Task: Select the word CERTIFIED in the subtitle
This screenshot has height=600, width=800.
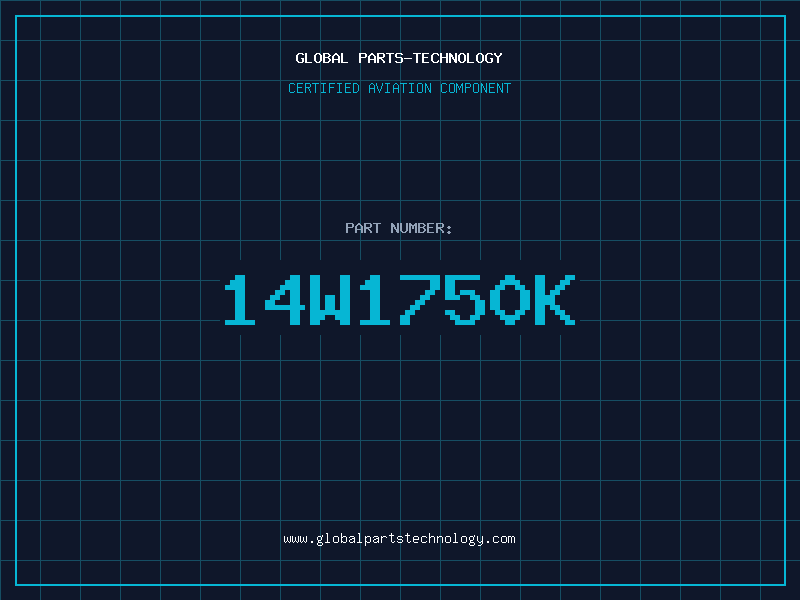Action: [x=324, y=88]
